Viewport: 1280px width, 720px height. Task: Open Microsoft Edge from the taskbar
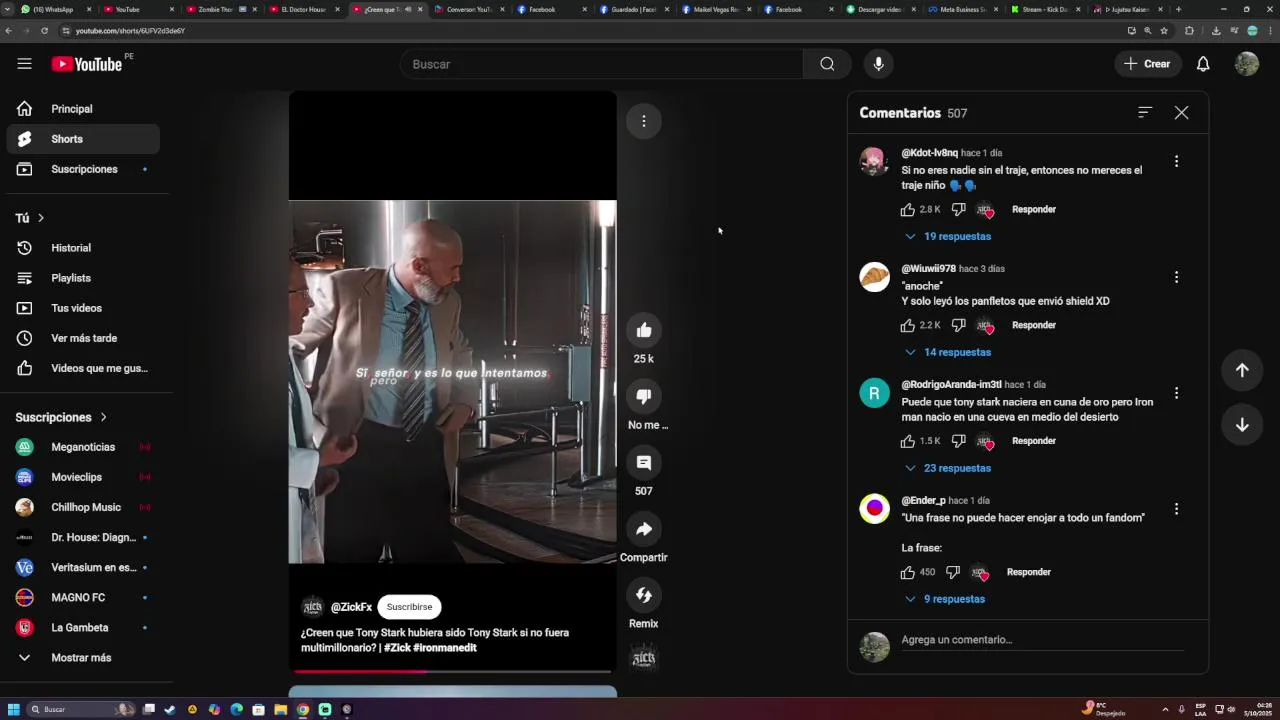236,709
